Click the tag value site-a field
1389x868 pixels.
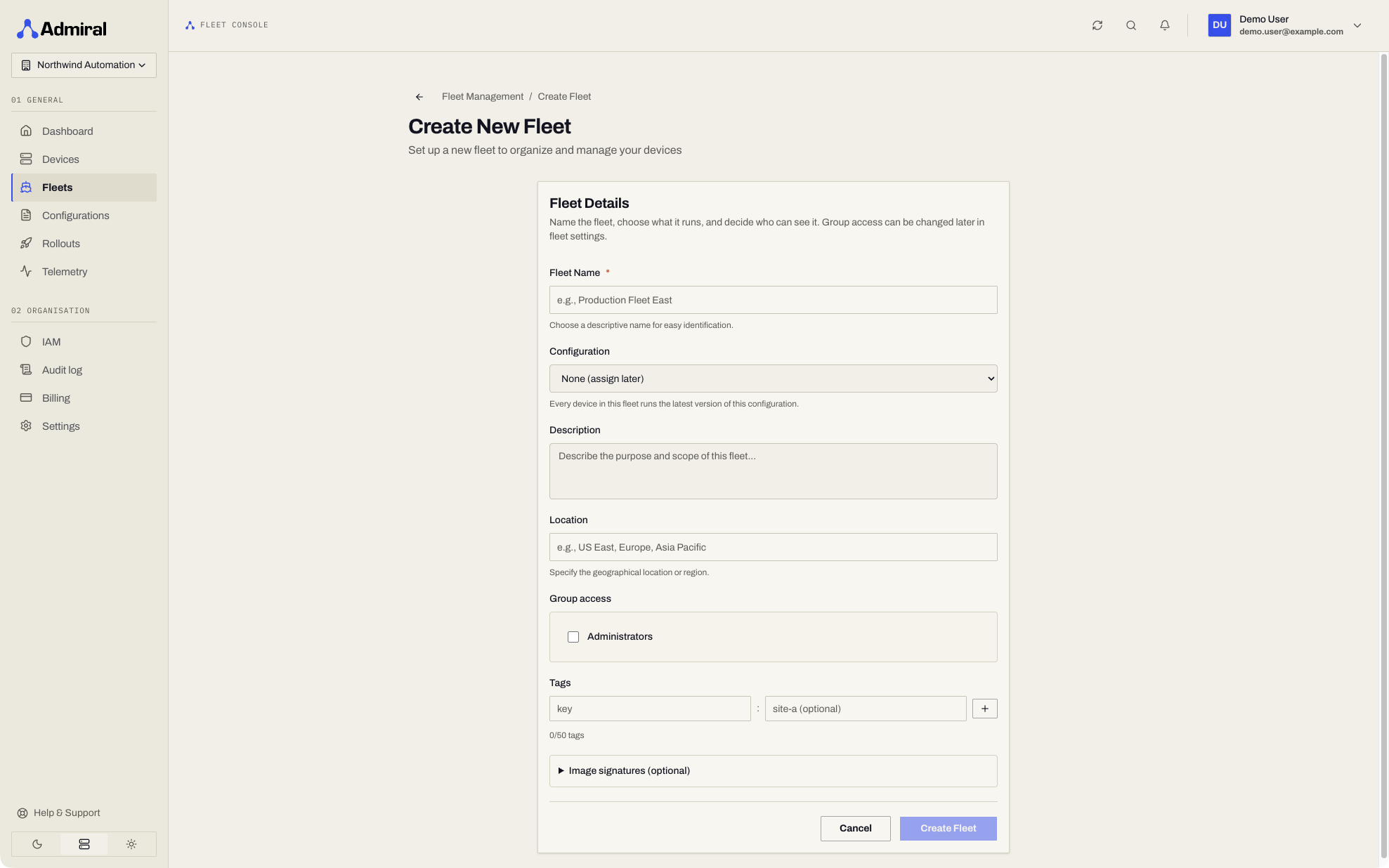point(866,709)
